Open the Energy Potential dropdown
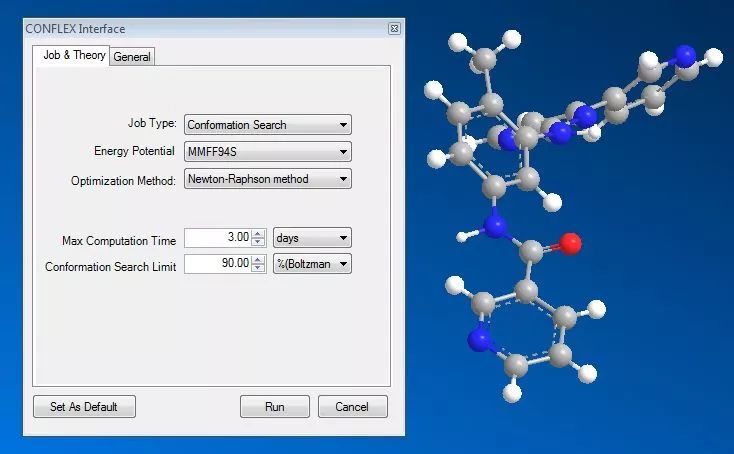 coord(268,152)
